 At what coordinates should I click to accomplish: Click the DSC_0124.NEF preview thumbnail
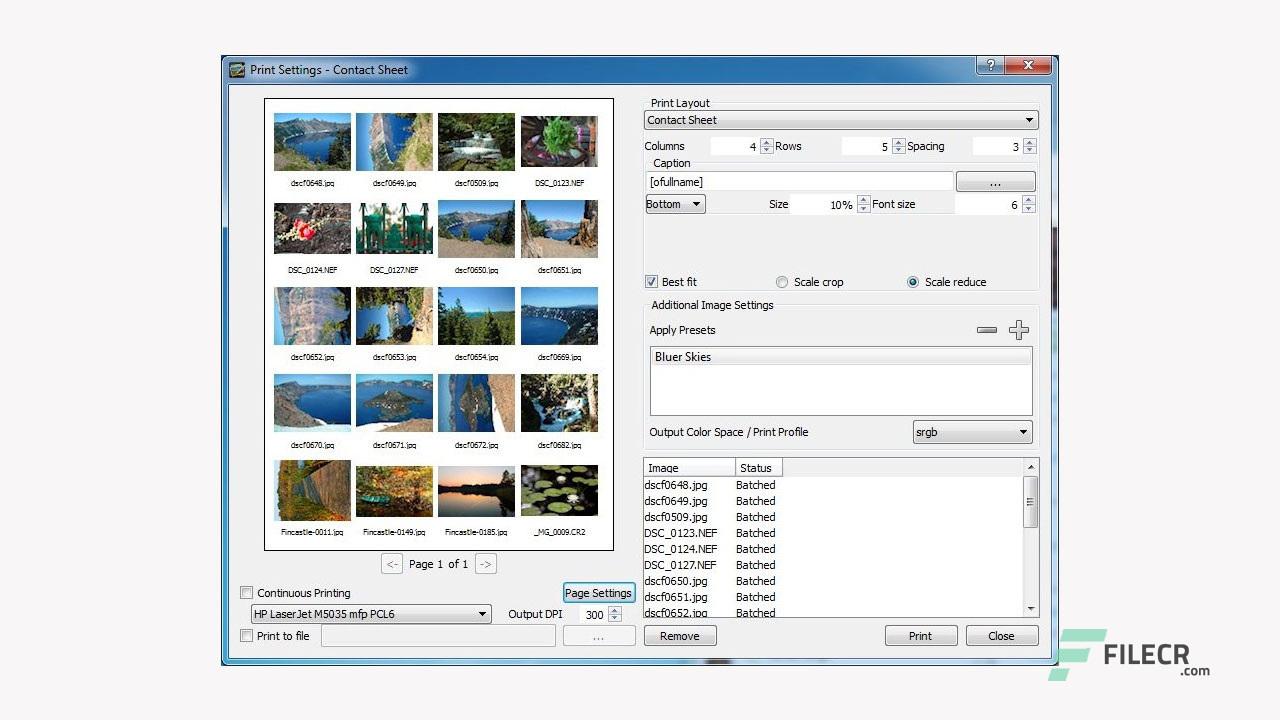[x=312, y=229]
